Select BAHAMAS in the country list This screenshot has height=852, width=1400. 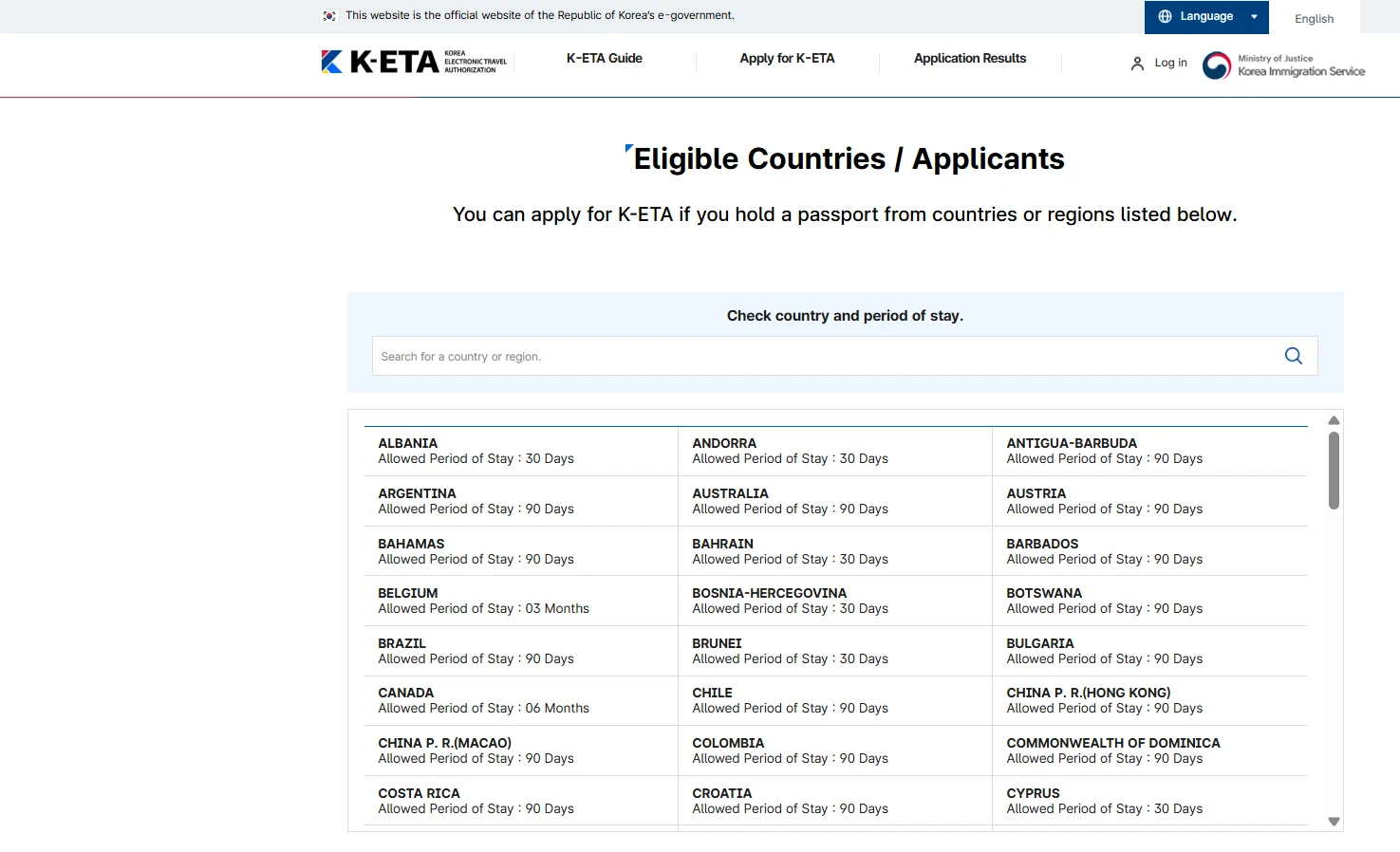pos(521,551)
